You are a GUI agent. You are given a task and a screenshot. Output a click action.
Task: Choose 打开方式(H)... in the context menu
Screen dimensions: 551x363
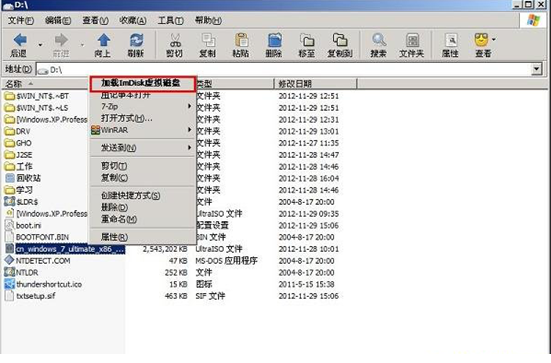click(x=142, y=118)
